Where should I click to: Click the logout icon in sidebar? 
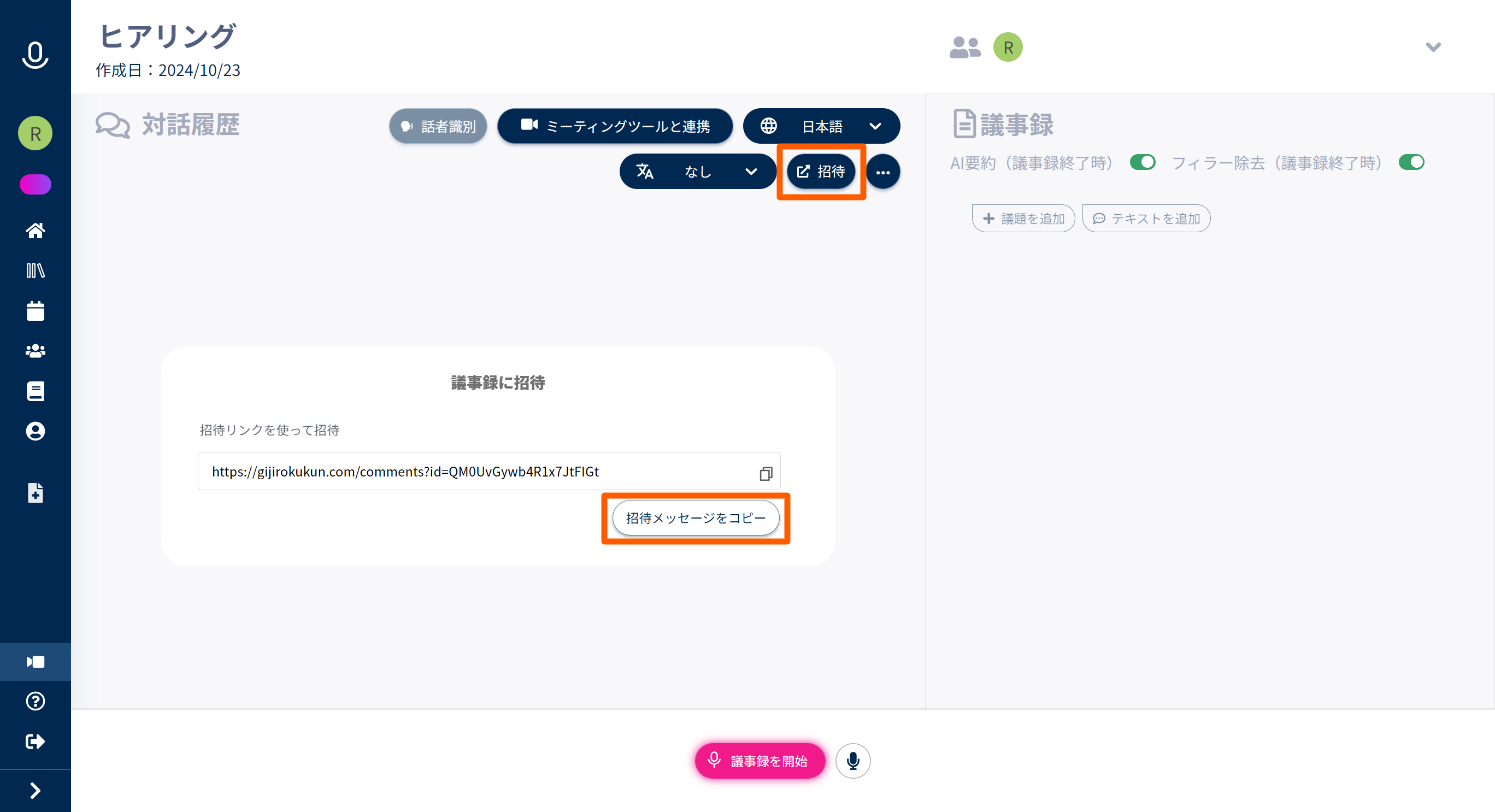pyautogui.click(x=36, y=741)
